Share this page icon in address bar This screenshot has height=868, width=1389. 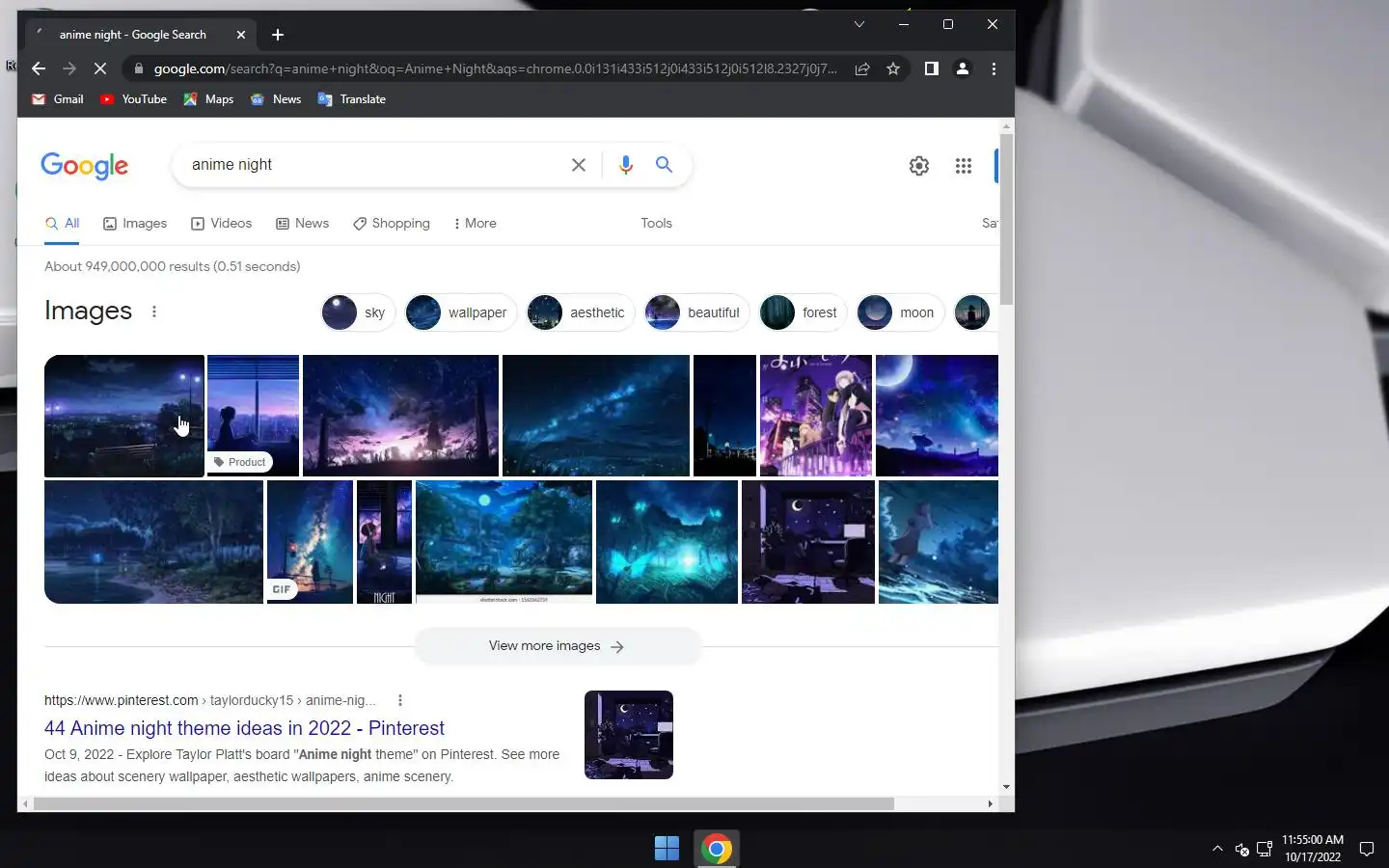862,68
